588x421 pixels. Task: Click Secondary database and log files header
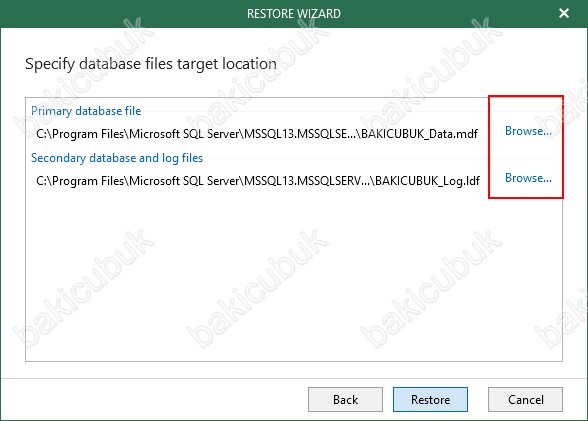click(x=117, y=158)
